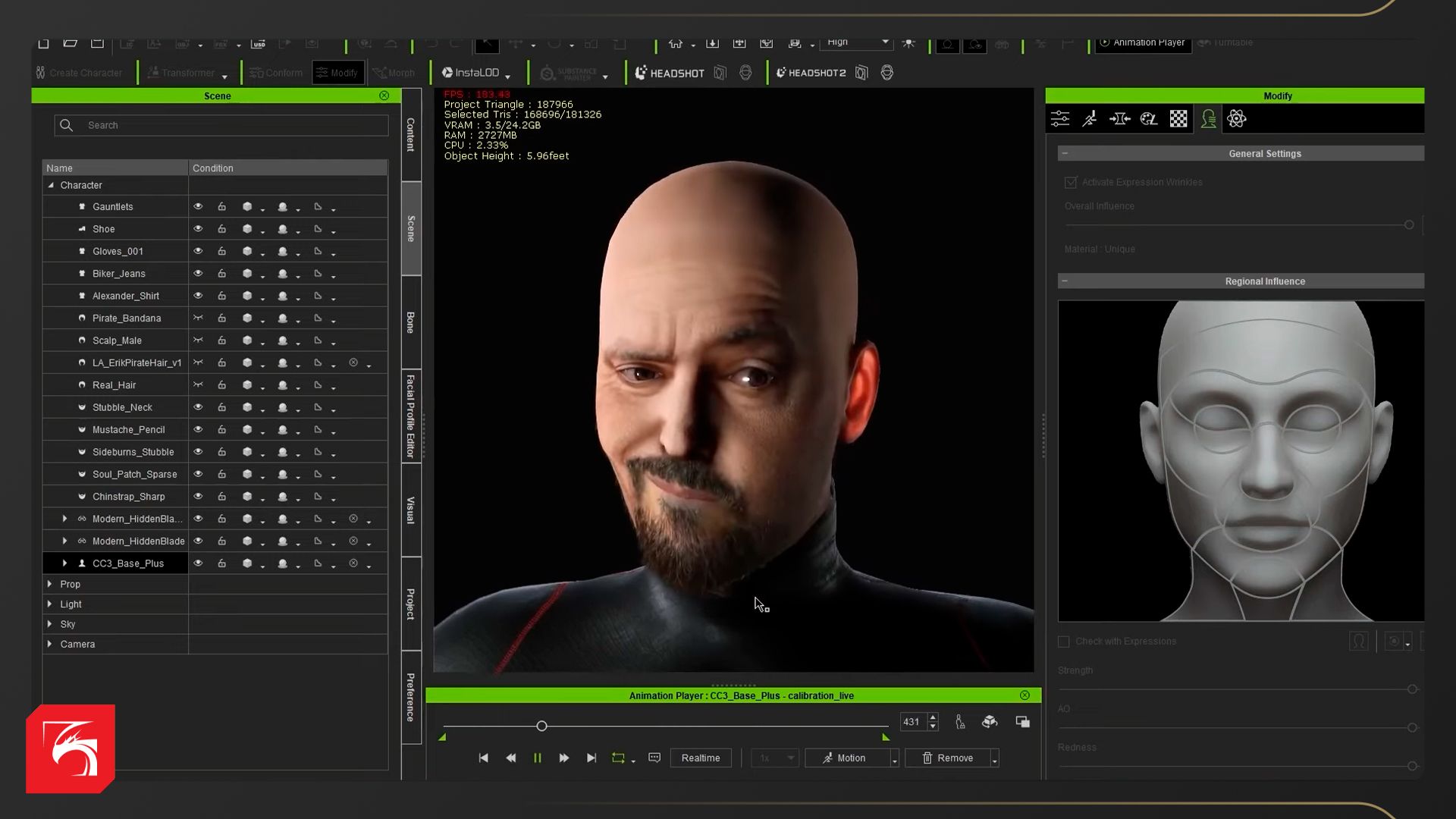Enable Check with Expressions checkbox
The width and height of the screenshot is (1456, 819).
coord(1064,642)
